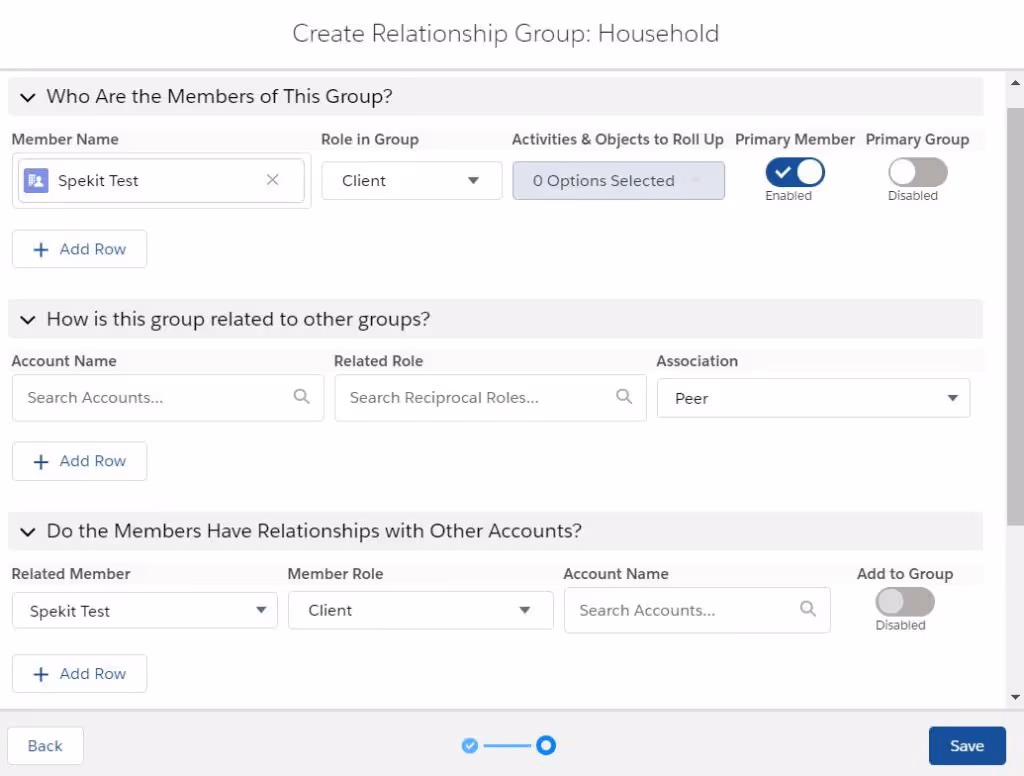
Task: Add Row in group relations section
Action: 79,461
